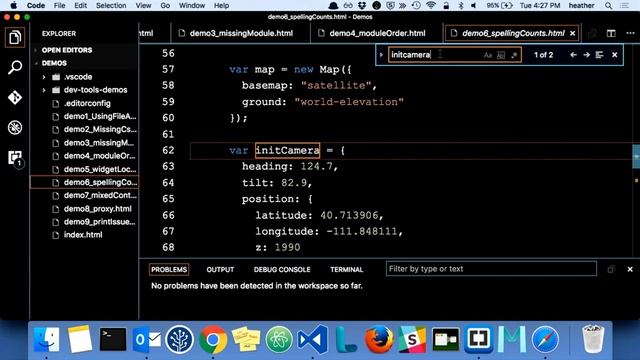
Task: Switch to the Output panel tab
Action: click(x=220, y=269)
